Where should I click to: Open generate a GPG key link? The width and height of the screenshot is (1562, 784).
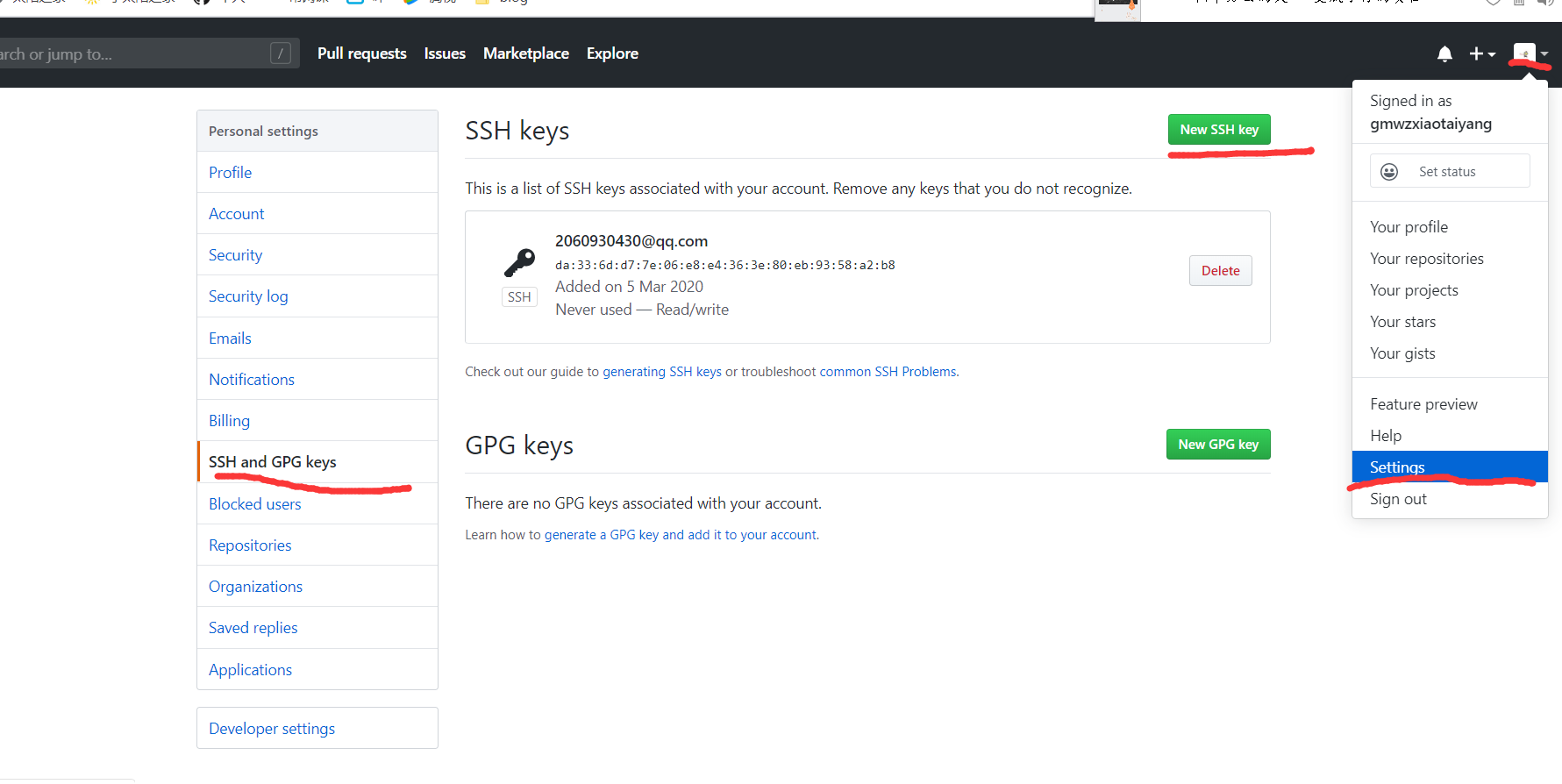click(681, 535)
